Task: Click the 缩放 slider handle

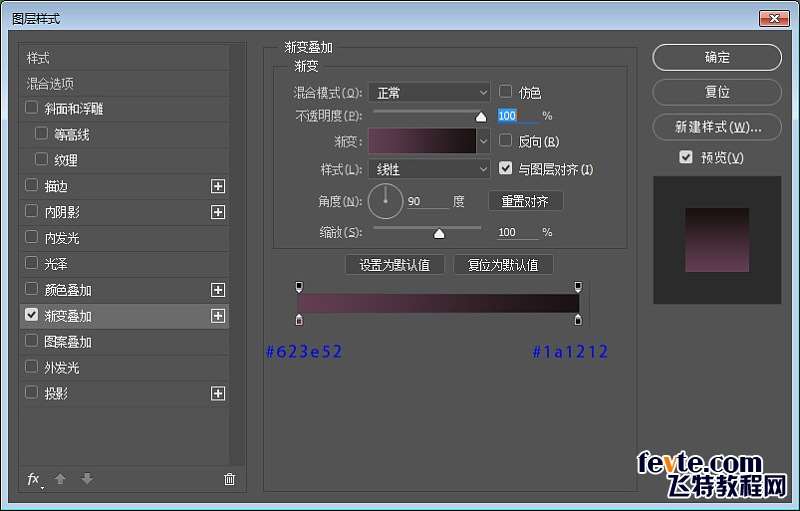Action: (x=439, y=233)
